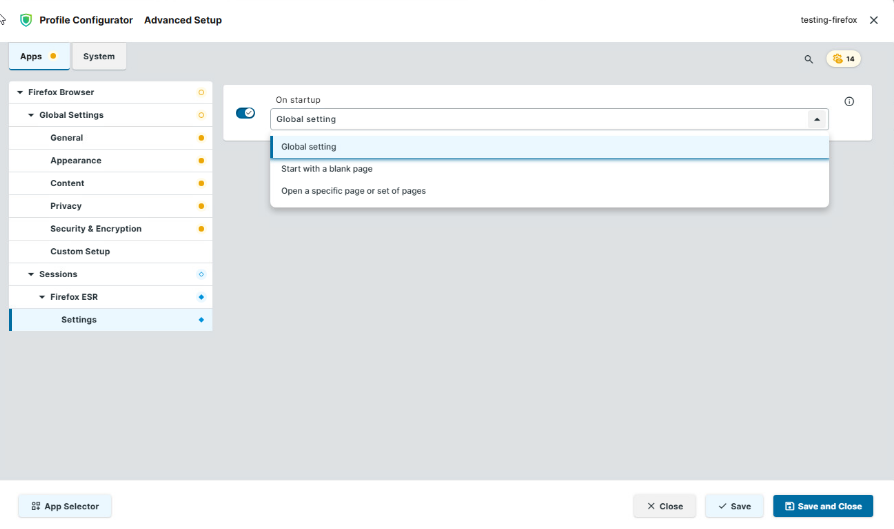Viewport: 894px width, 529px height.
Task: Open the Content settings item
Action: (111, 184)
